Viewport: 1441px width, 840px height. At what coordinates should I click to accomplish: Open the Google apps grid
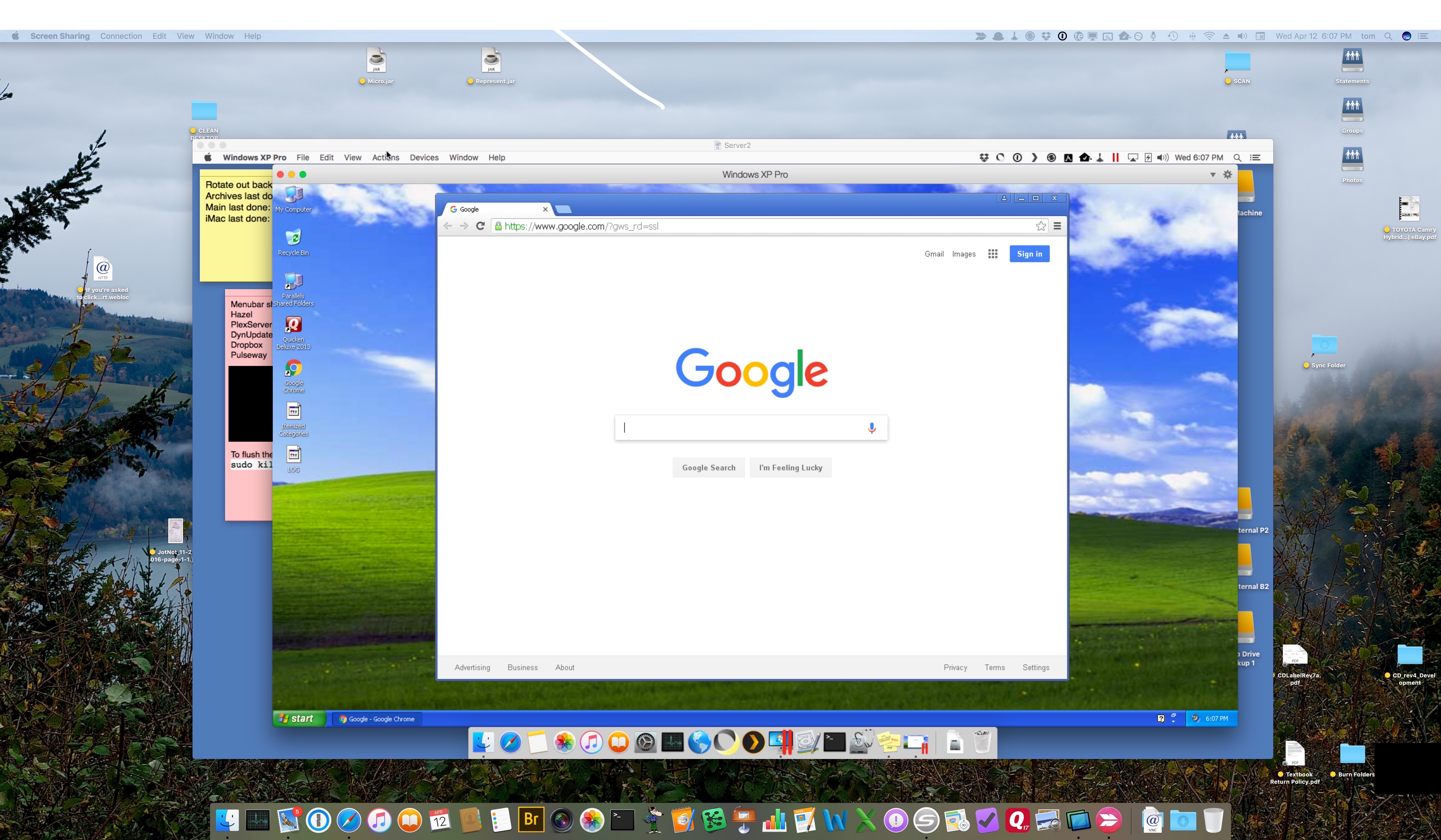tap(993, 254)
